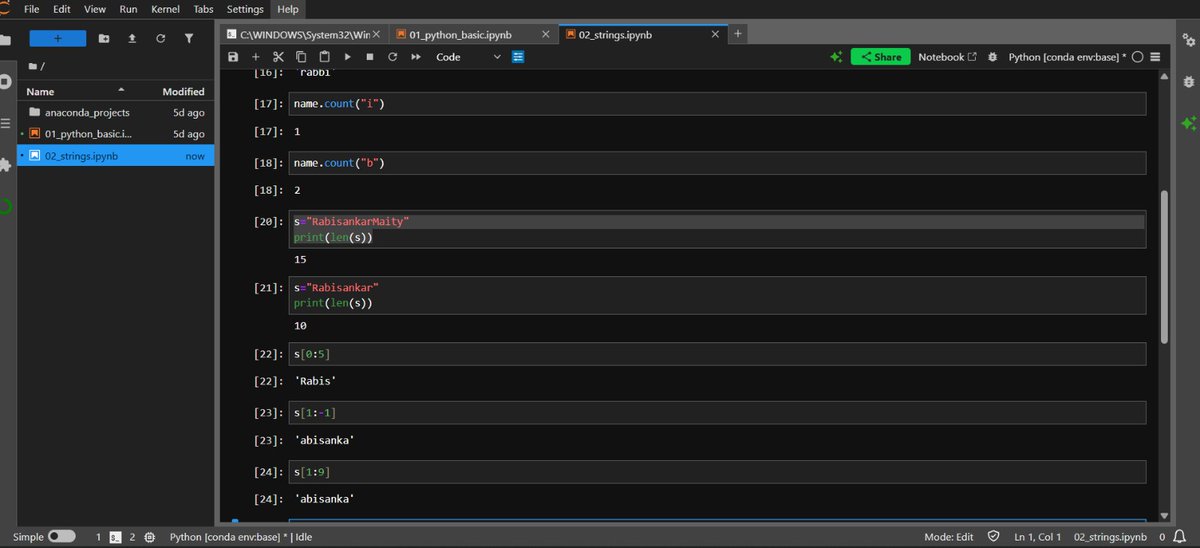Open the View menu
The height and width of the screenshot is (548, 1200).
point(95,9)
